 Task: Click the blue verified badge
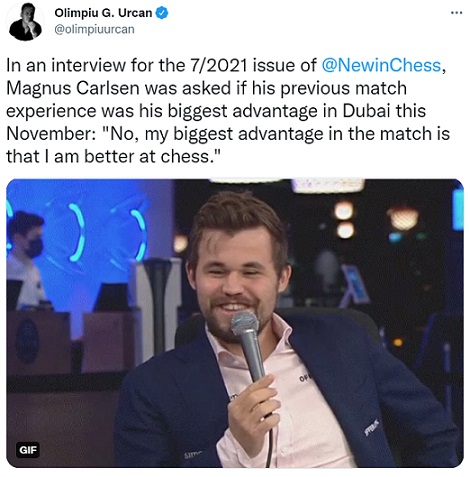(162, 13)
